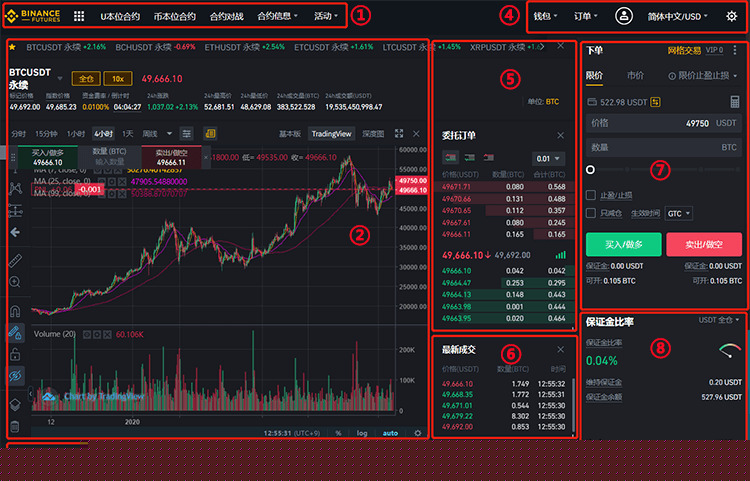Click the user account profile icon
This screenshot has width=750, height=481.
pyautogui.click(x=625, y=16)
